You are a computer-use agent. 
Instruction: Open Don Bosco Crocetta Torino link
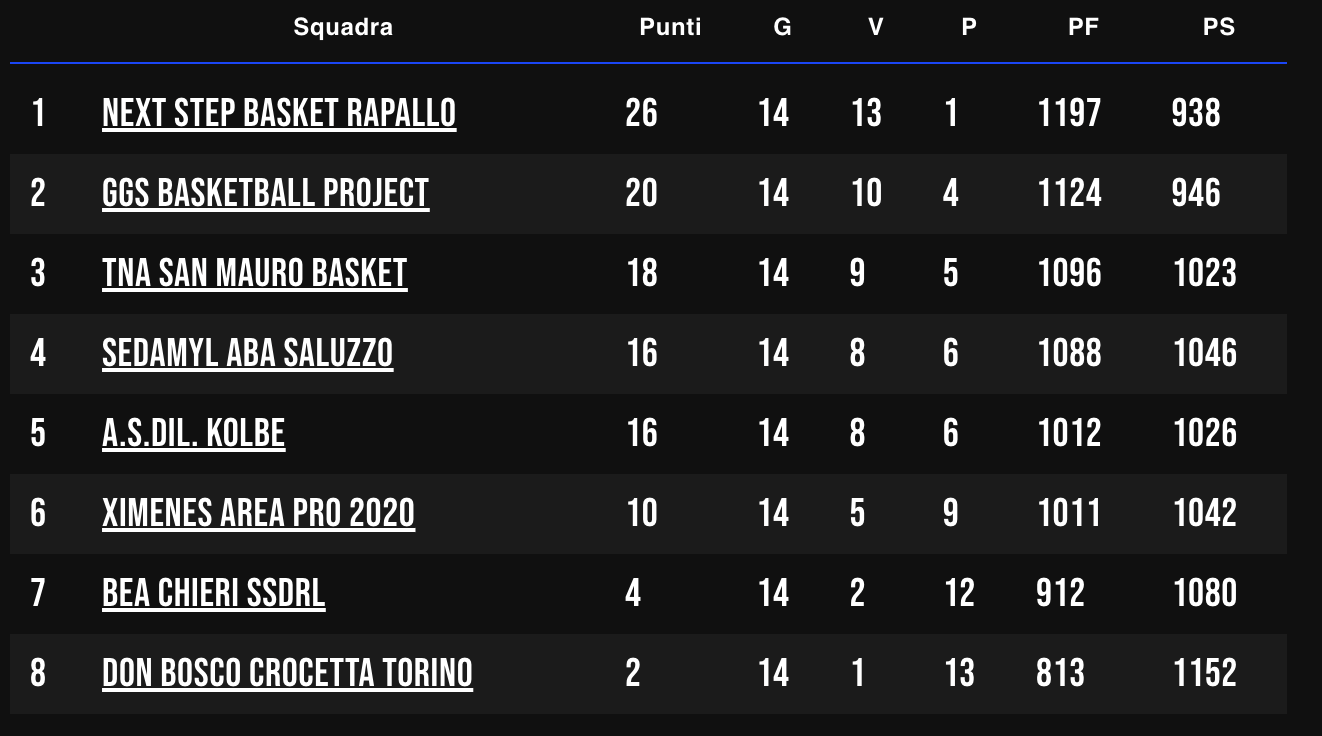click(287, 673)
